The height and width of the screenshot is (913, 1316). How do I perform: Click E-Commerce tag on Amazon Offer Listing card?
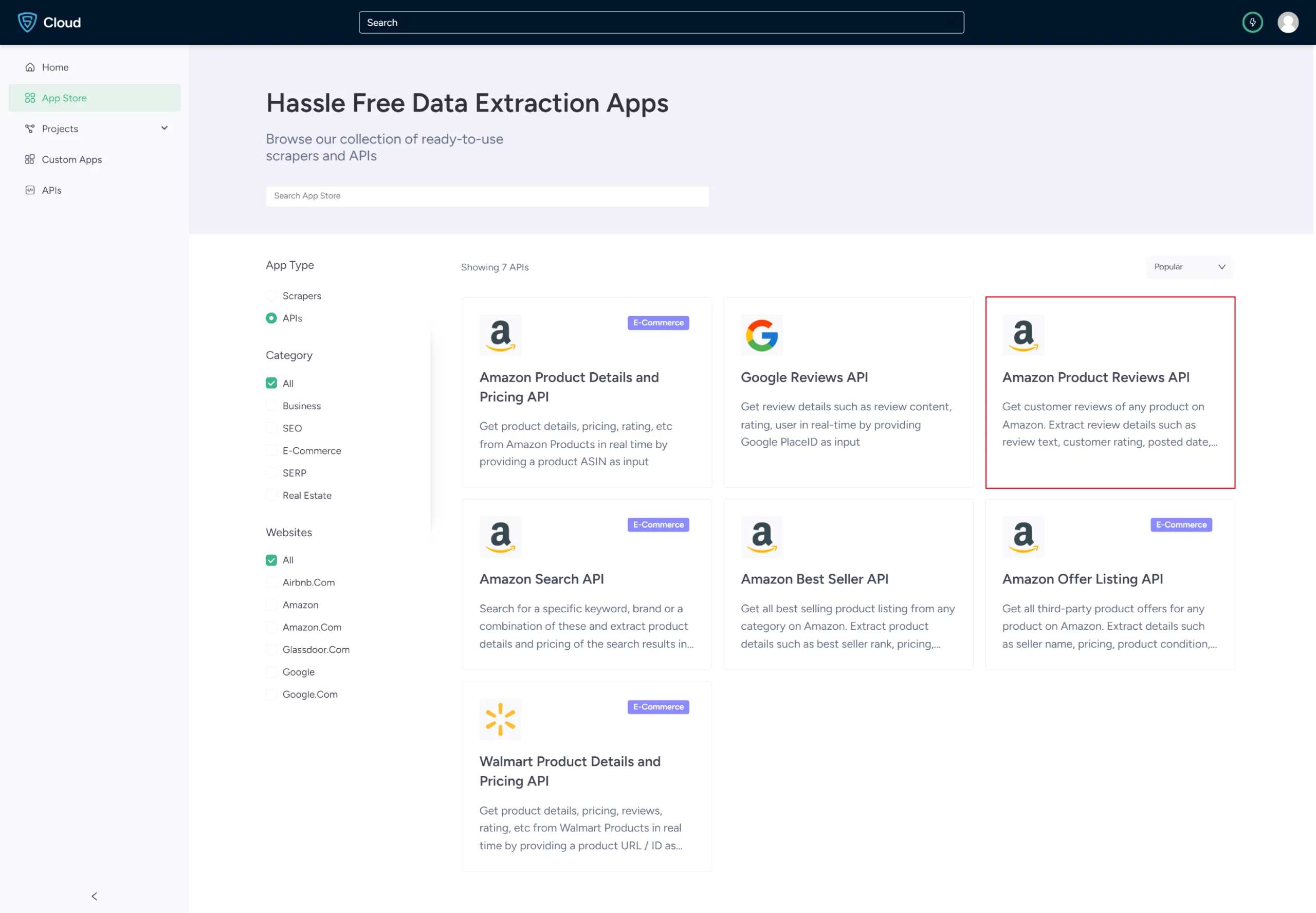(x=1181, y=524)
